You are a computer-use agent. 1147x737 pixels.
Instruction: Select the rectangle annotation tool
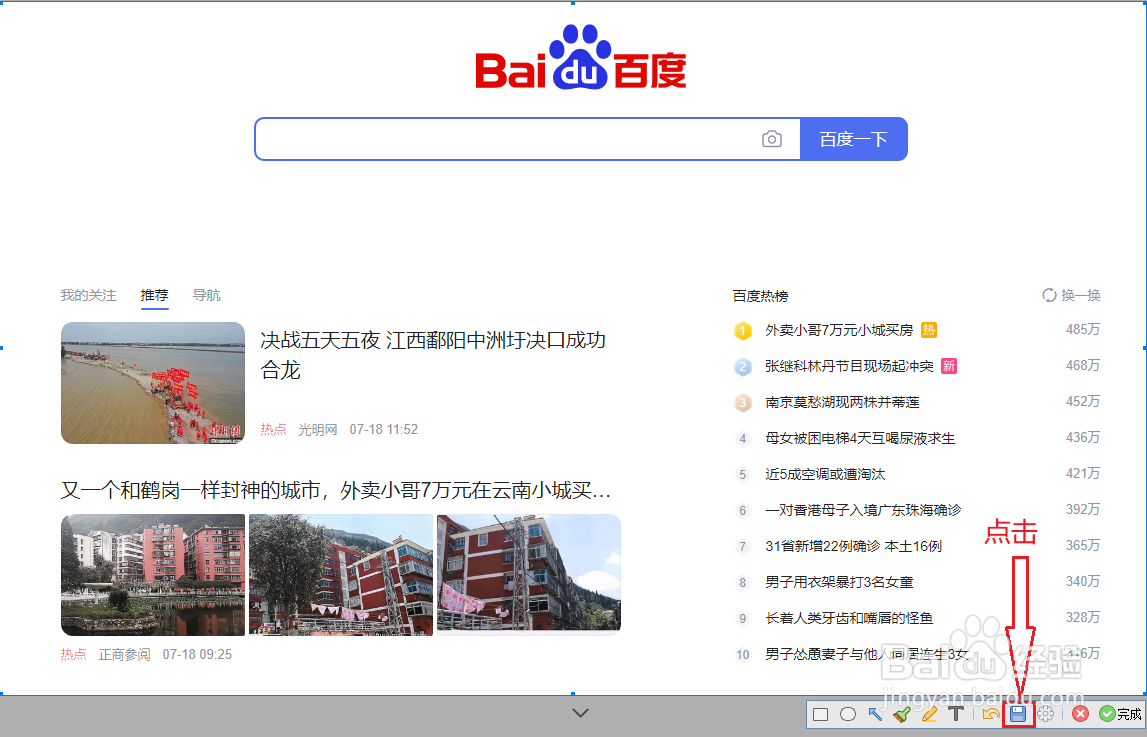tap(820, 714)
